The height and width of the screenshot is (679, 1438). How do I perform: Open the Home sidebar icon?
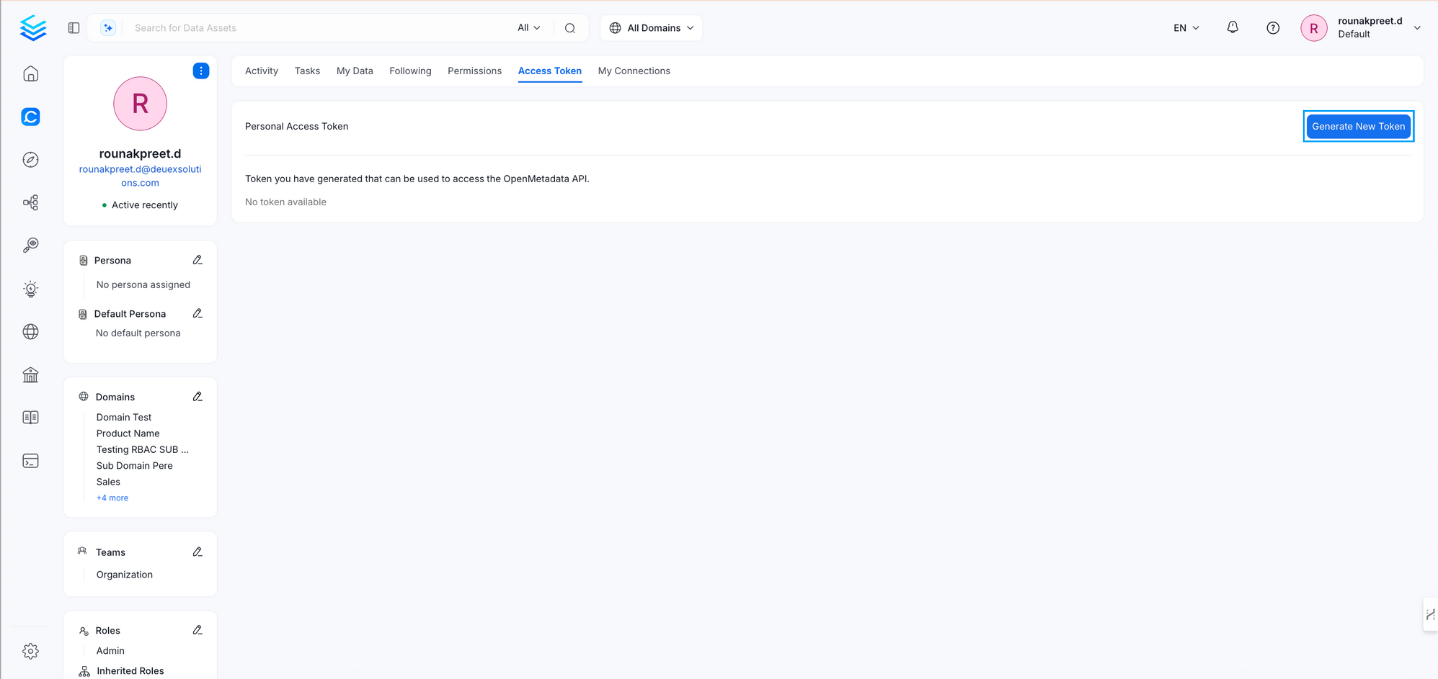pyautogui.click(x=31, y=74)
